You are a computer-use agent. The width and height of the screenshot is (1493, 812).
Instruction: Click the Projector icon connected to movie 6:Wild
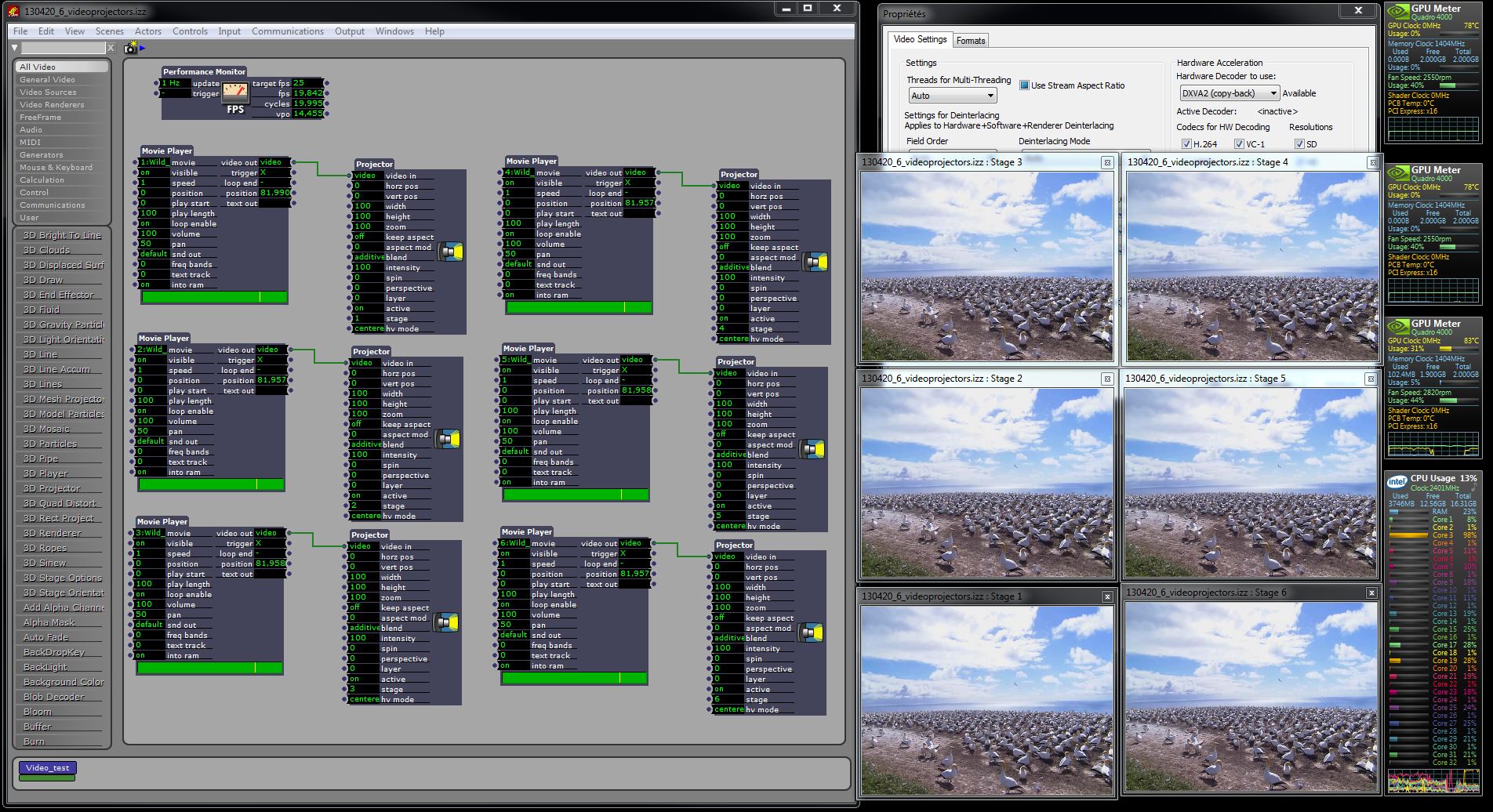[x=812, y=633]
